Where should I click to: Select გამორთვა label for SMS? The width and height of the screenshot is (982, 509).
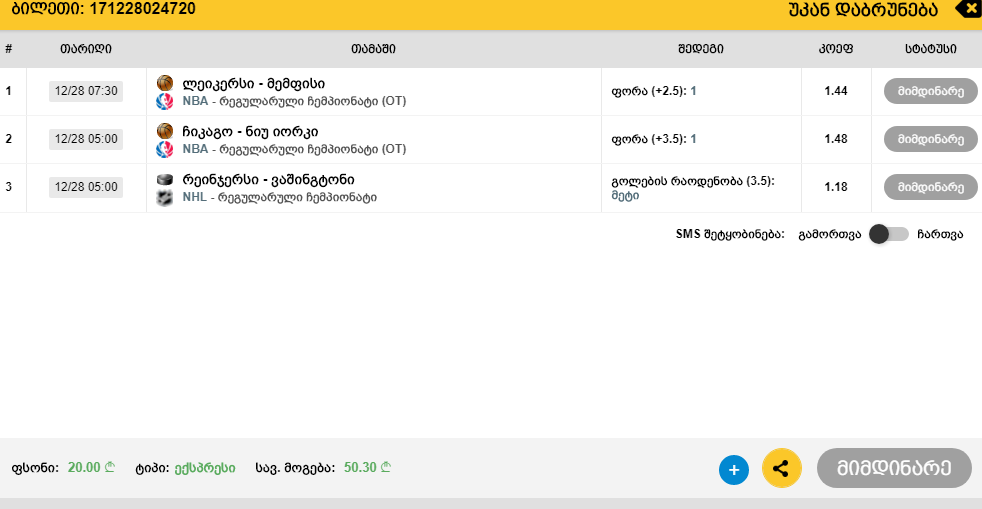coord(830,234)
